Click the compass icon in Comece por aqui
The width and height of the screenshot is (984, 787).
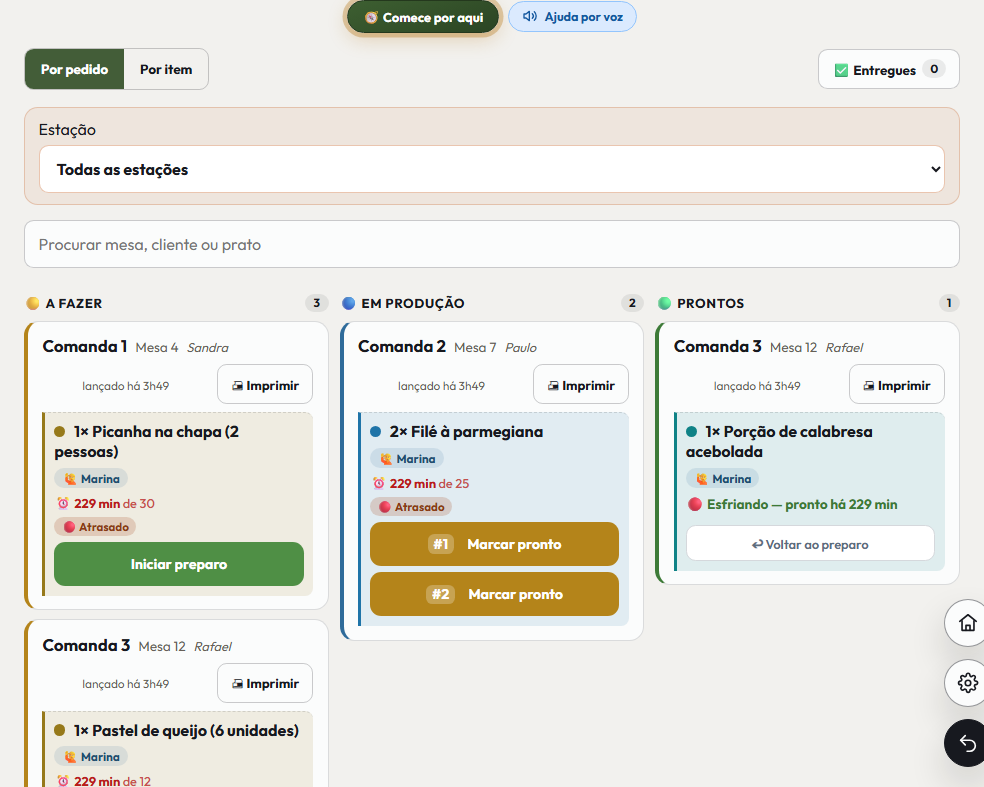click(372, 18)
